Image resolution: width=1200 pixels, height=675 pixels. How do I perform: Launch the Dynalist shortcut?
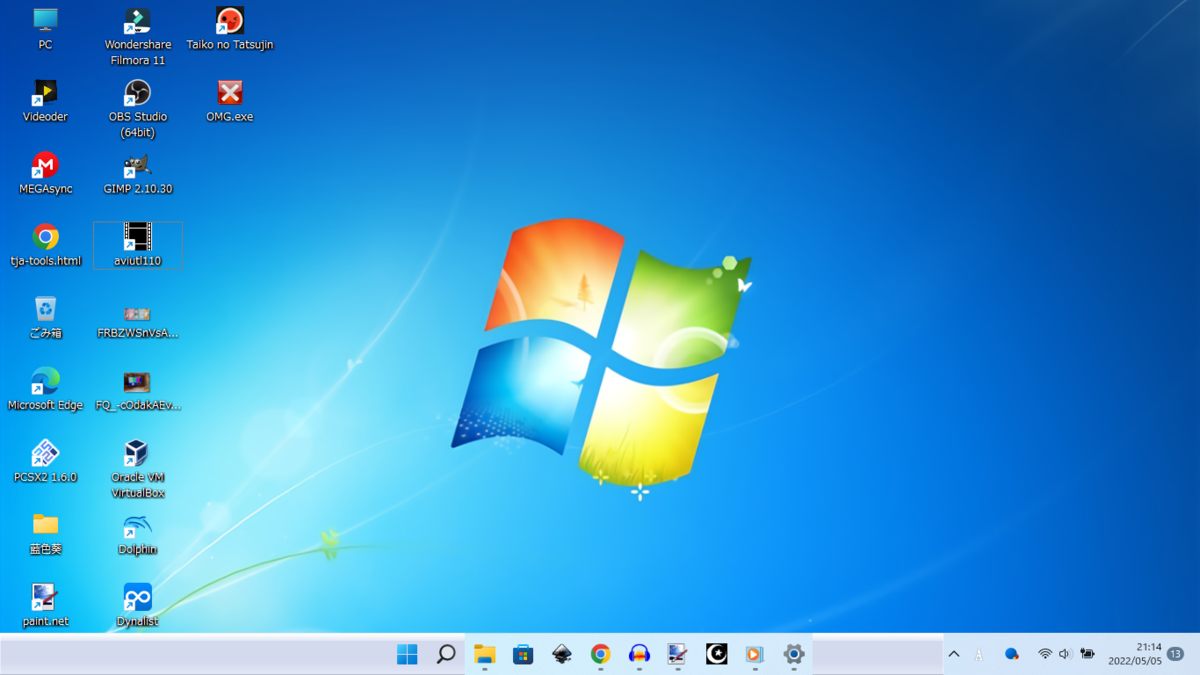137,605
